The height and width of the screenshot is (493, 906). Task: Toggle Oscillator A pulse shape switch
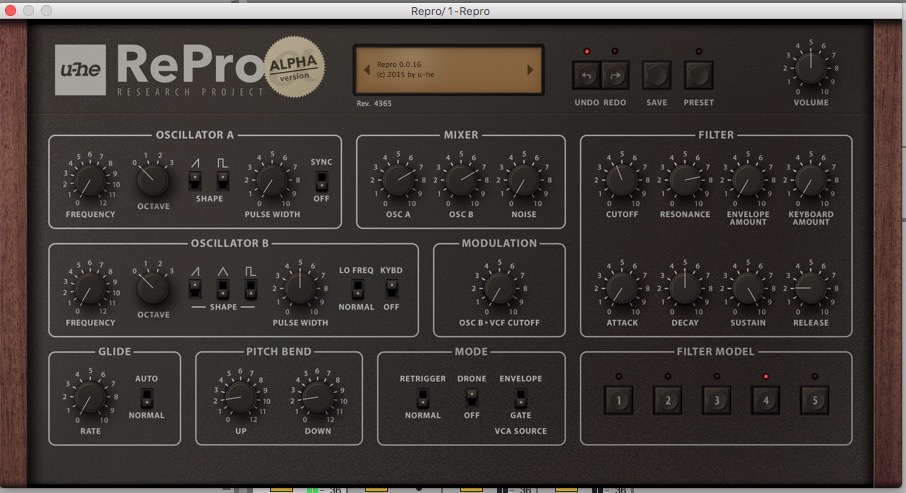(x=222, y=180)
